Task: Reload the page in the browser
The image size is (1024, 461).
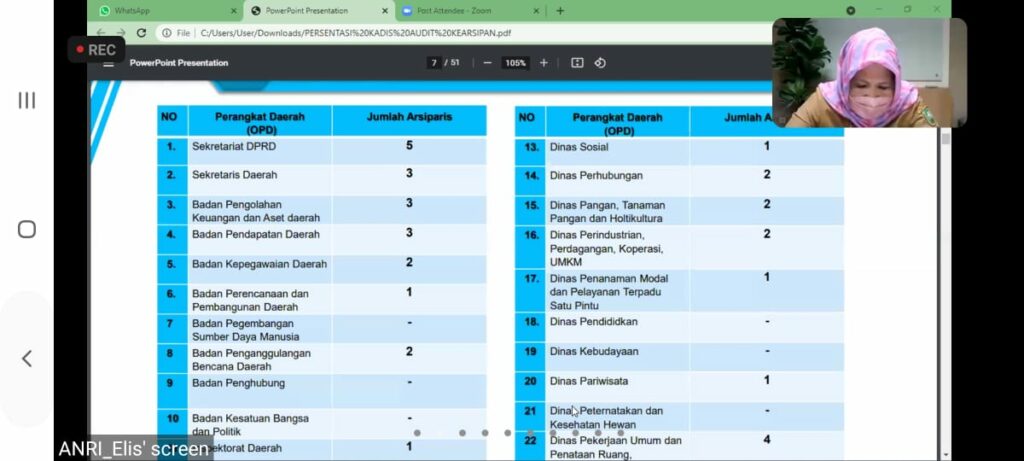Action: click(x=141, y=33)
